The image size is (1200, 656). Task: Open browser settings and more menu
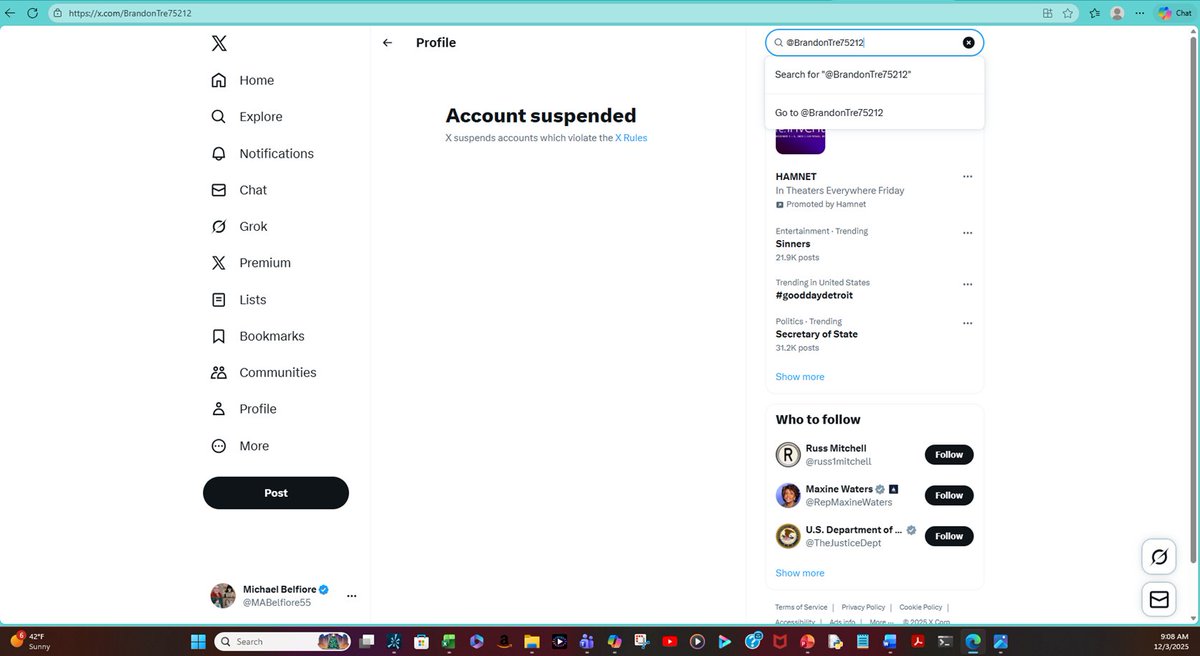pyautogui.click(x=1139, y=13)
